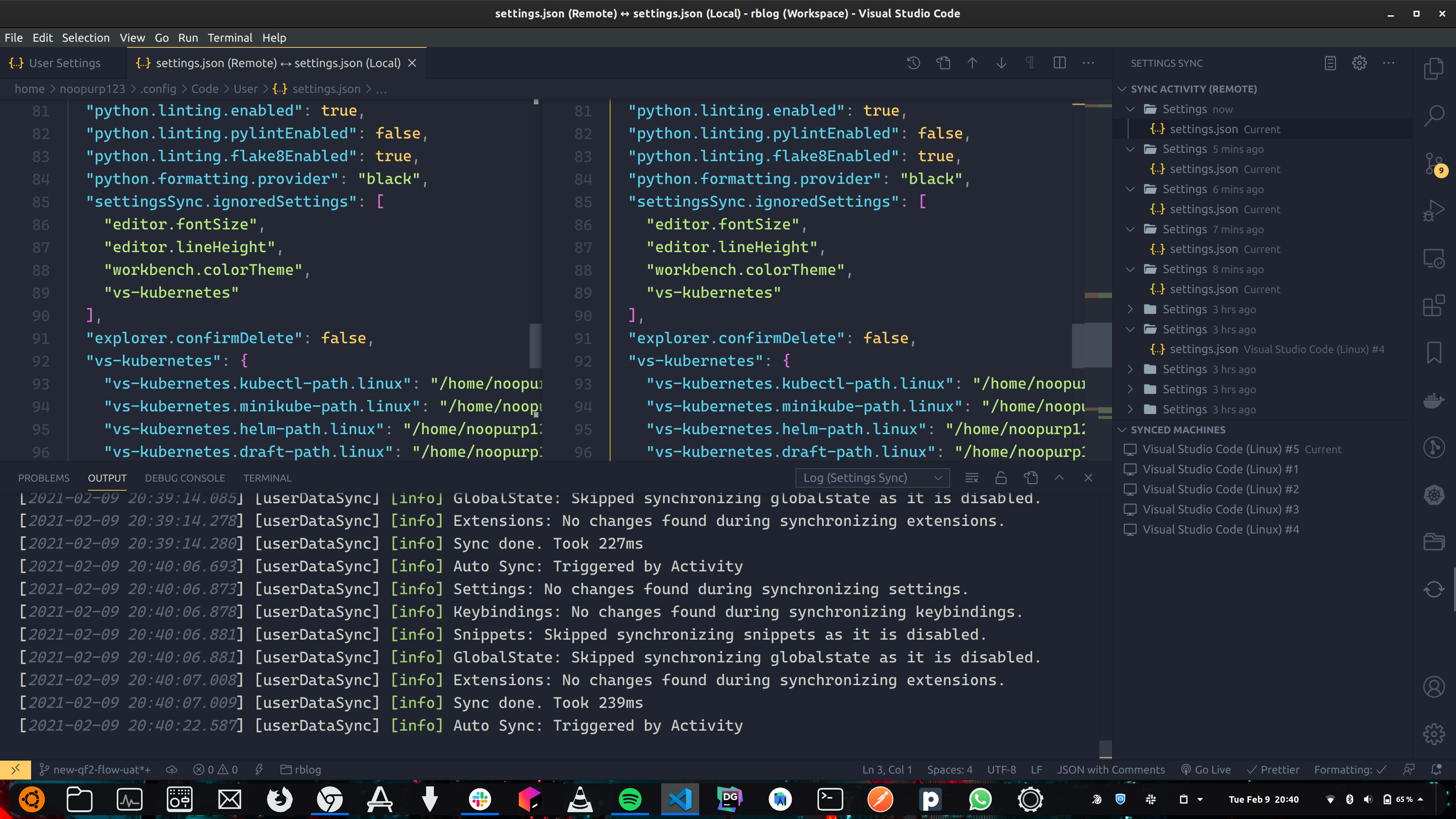The width and height of the screenshot is (1456, 819).
Task: Open Log (Settings Sync) output channel dropdown
Action: 872,478
